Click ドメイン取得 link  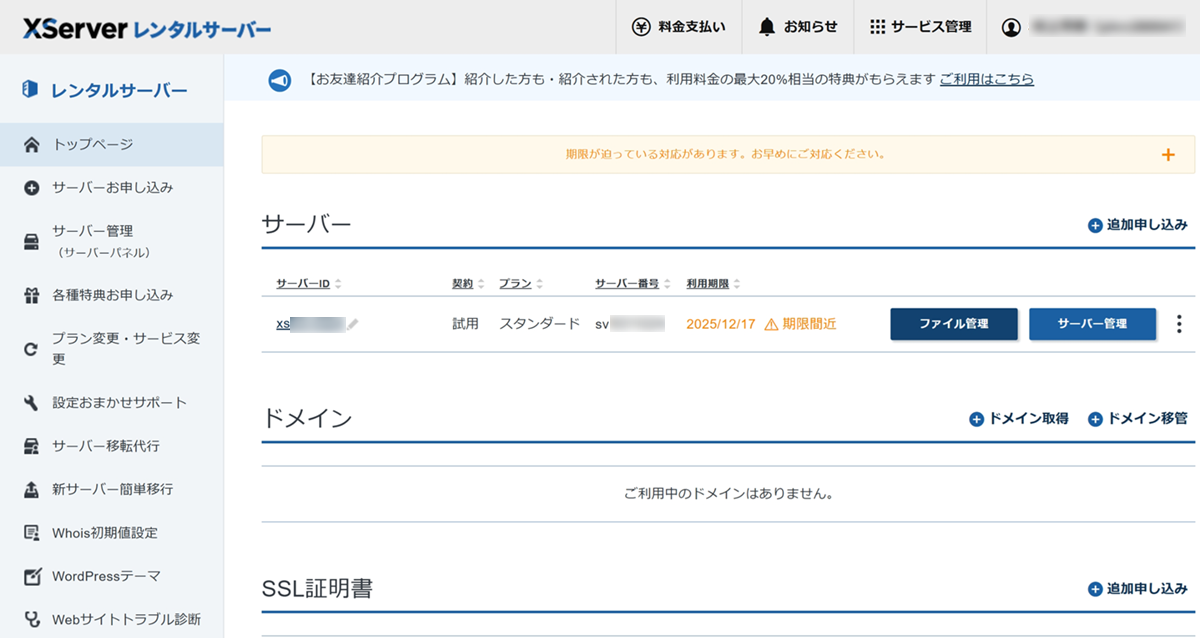click(x=1019, y=419)
